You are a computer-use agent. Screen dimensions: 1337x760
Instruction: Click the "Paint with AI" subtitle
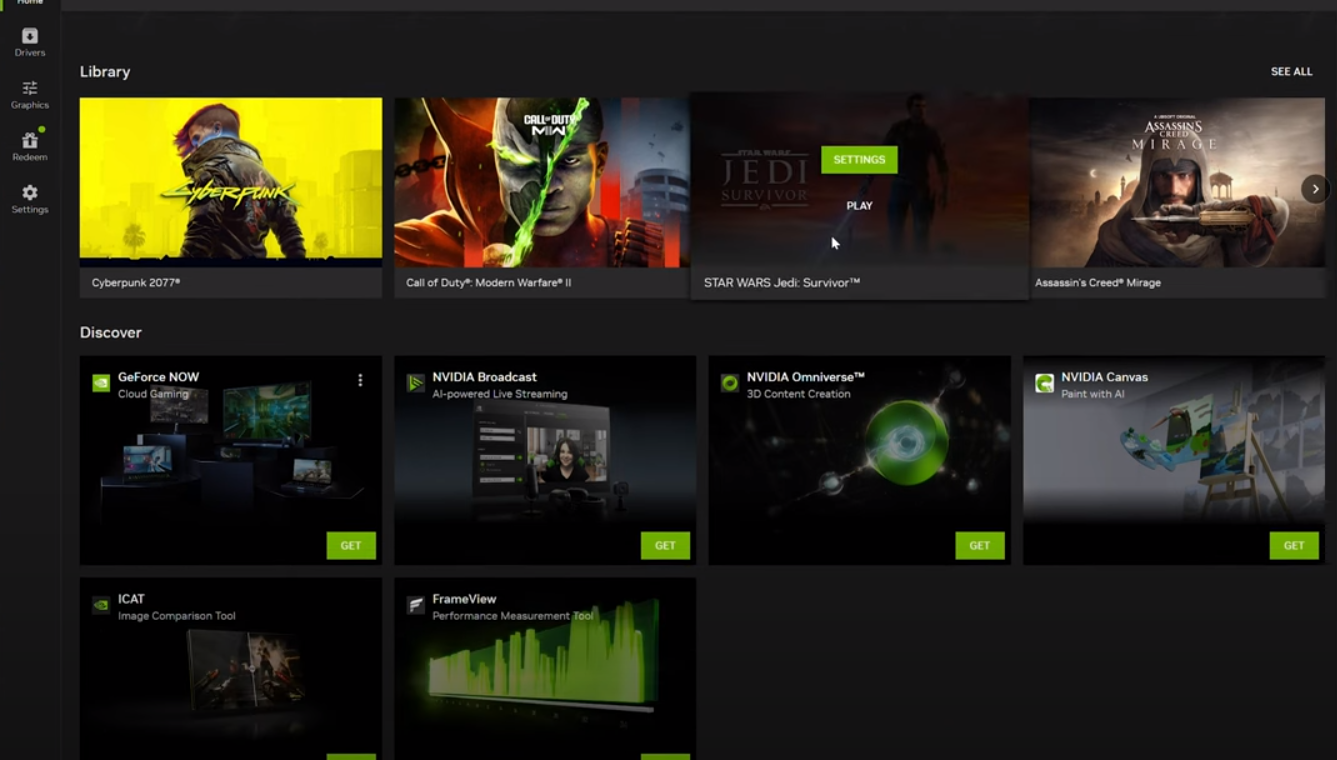click(1093, 394)
